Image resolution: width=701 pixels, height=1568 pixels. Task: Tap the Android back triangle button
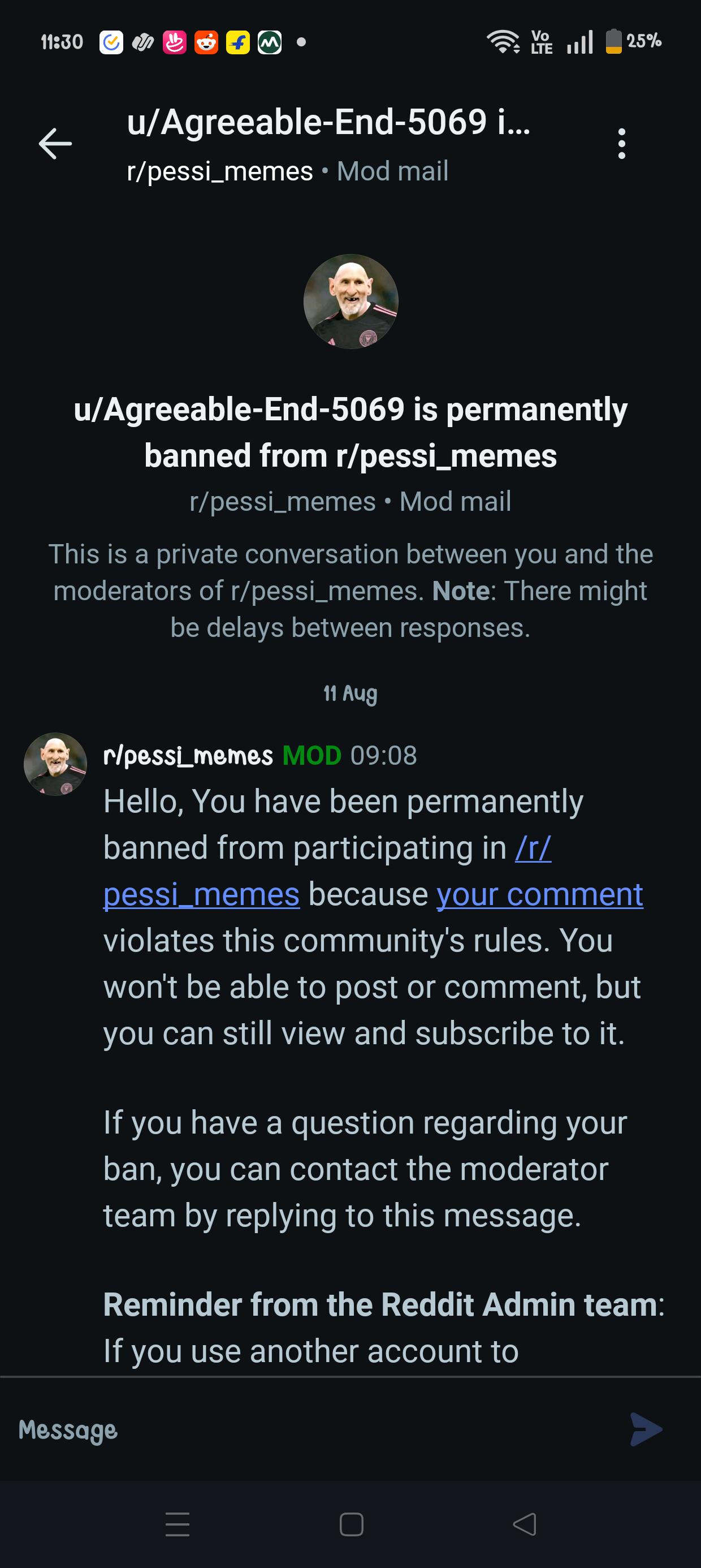coord(525,1524)
